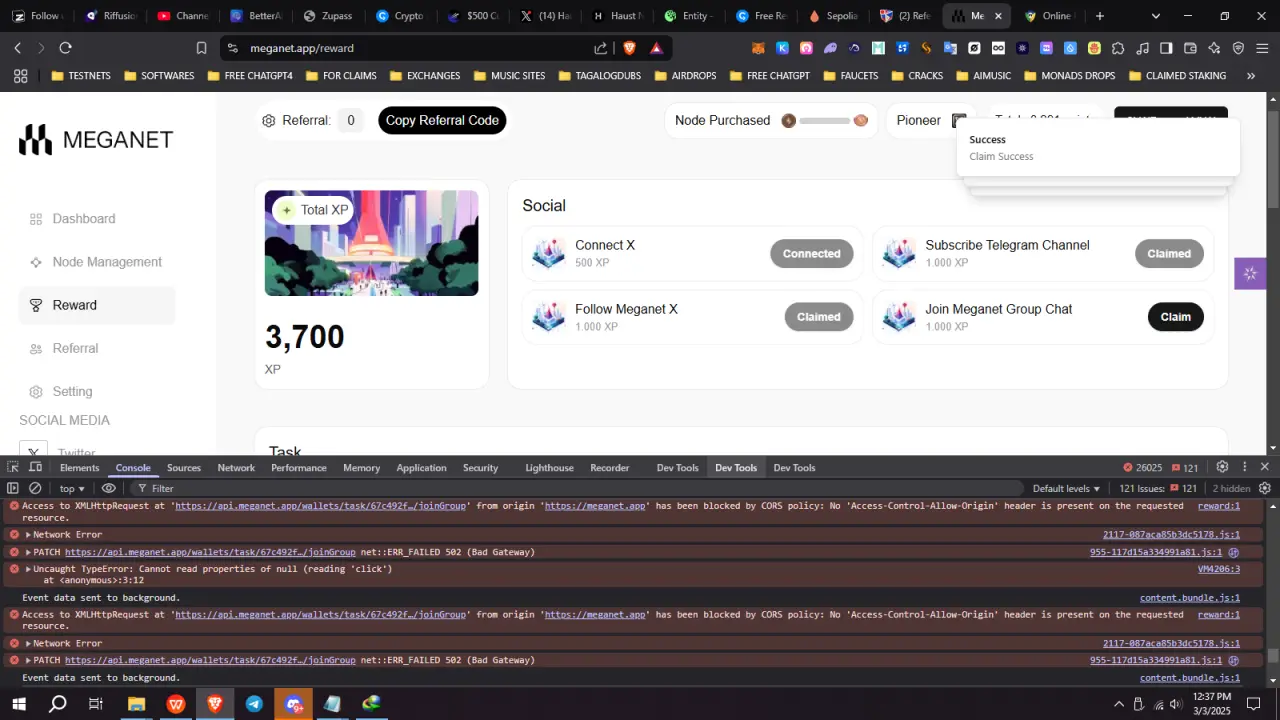Open the Referral sidebar item
This screenshot has height=720, width=1280.
75,348
